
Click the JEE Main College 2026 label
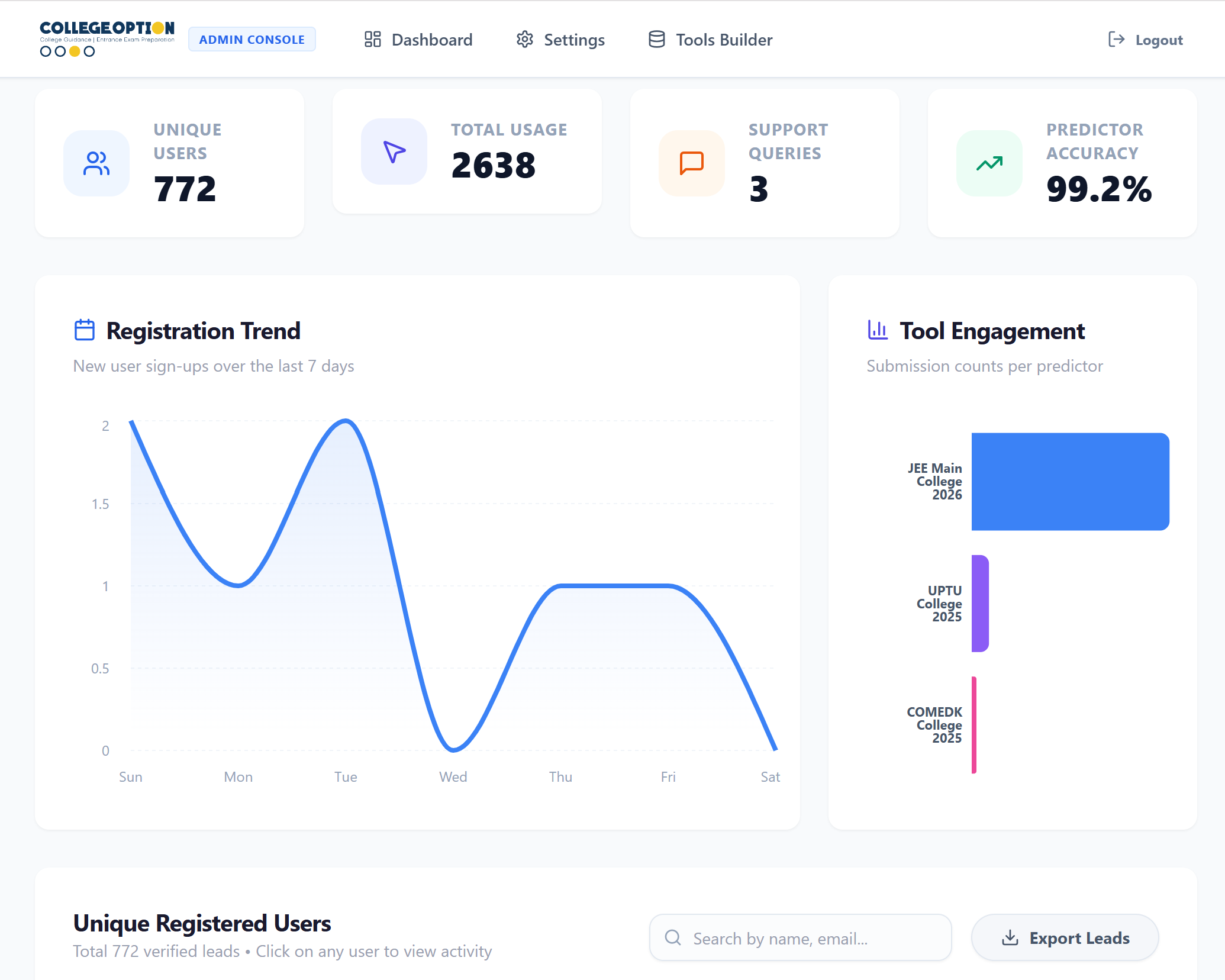935,482
